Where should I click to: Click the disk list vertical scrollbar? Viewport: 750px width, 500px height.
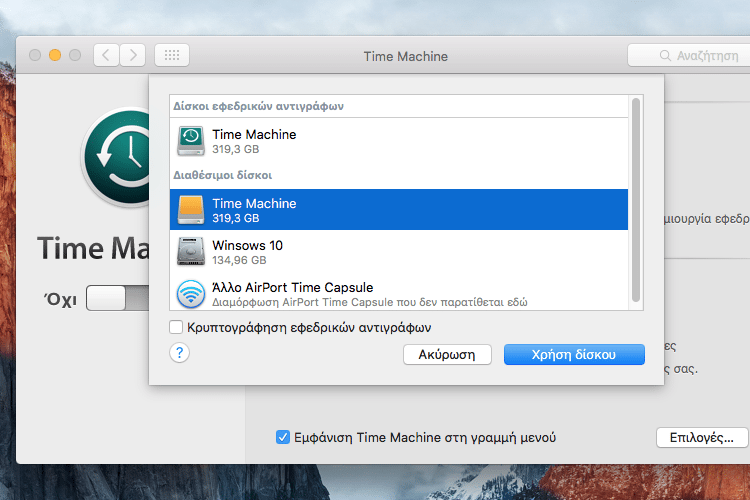[x=636, y=200]
